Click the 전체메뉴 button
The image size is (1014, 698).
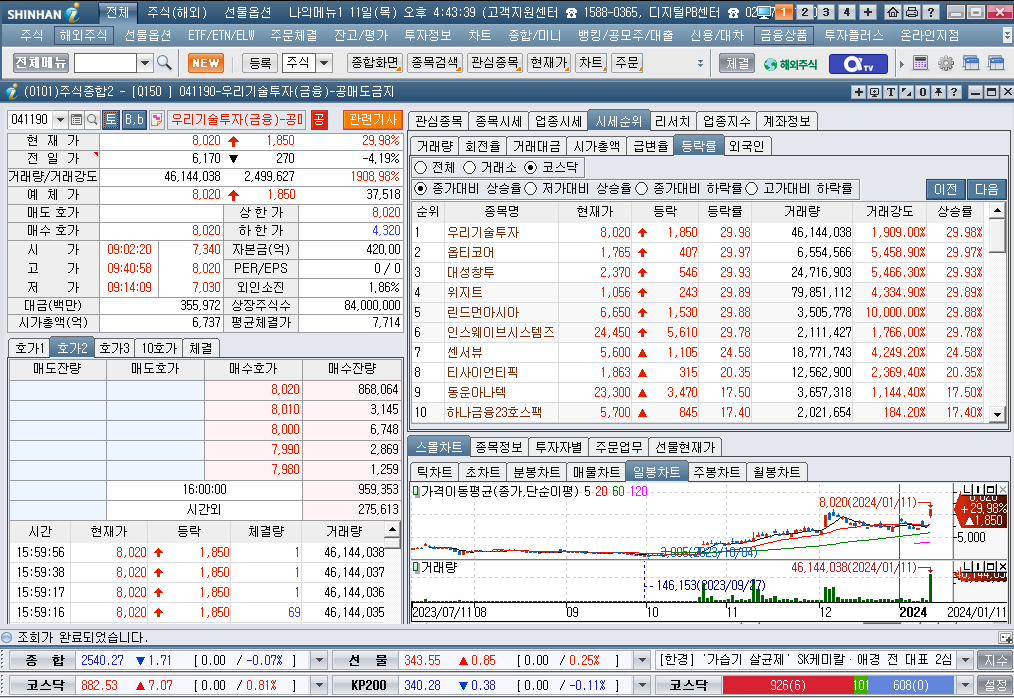pyautogui.click(x=41, y=63)
